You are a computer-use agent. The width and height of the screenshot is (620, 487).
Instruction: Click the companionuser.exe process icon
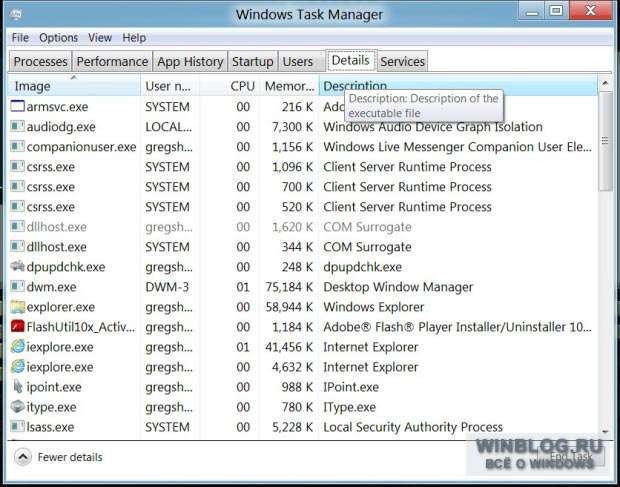17,147
